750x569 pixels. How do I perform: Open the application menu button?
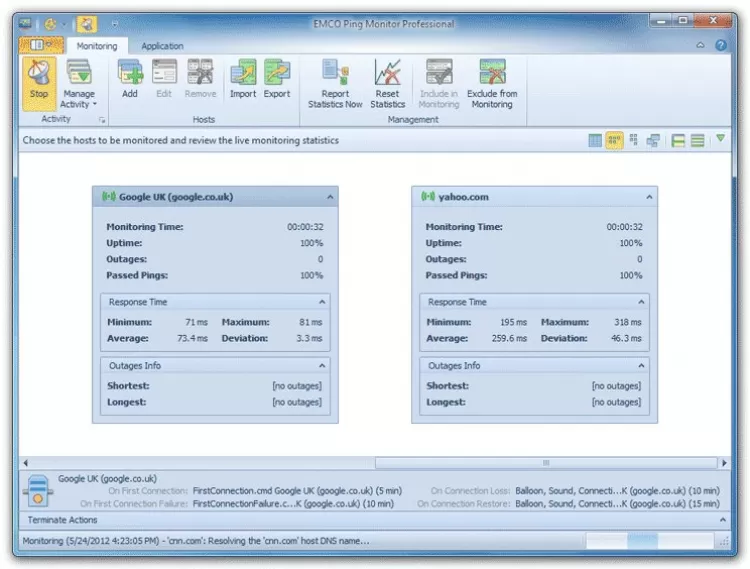[x=41, y=45]
